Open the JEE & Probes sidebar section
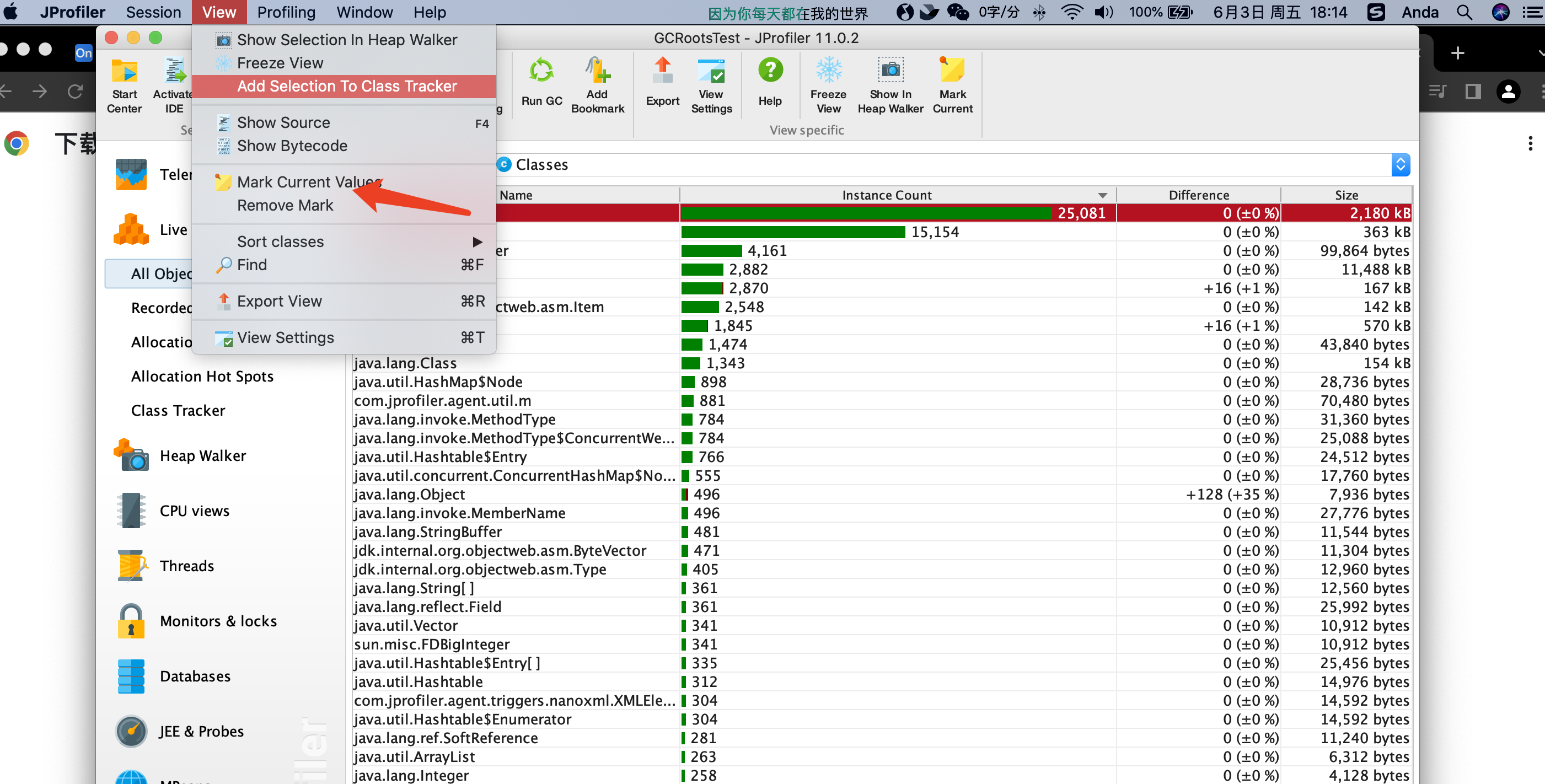This screenshot has height=784, width=1545. click(x=179, y=732)
